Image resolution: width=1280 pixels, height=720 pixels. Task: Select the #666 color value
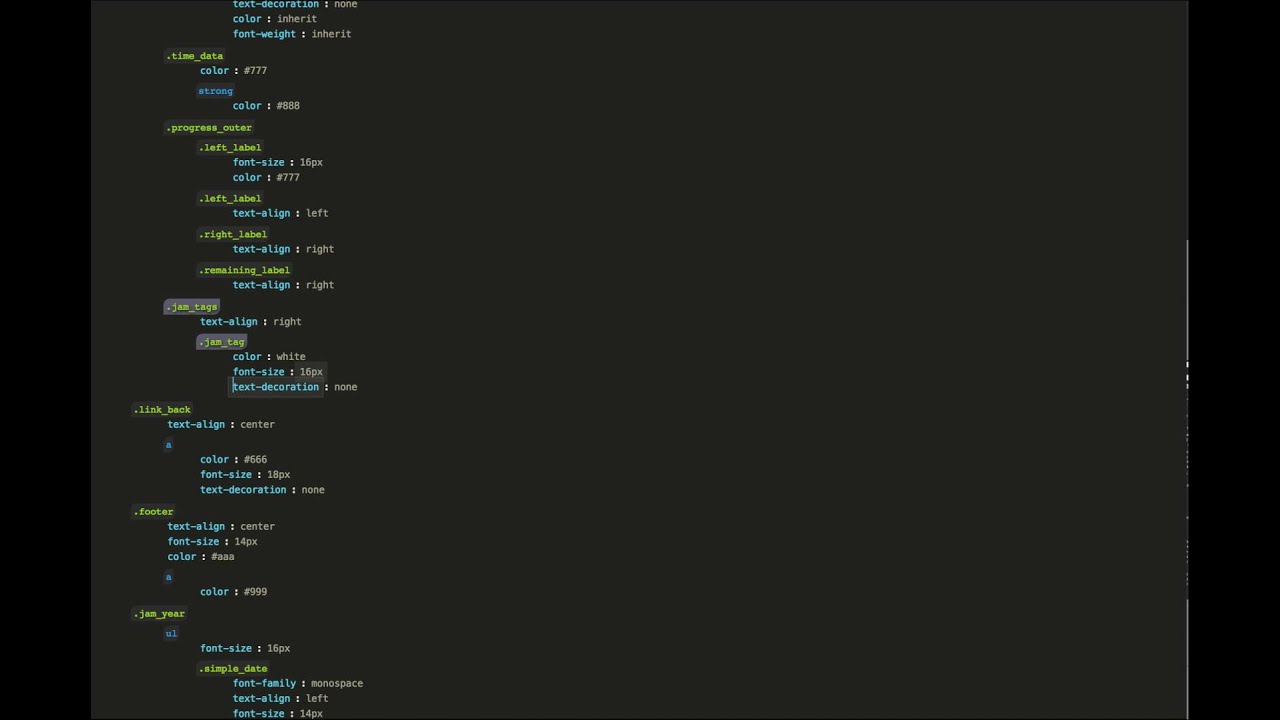coord(255,460)
